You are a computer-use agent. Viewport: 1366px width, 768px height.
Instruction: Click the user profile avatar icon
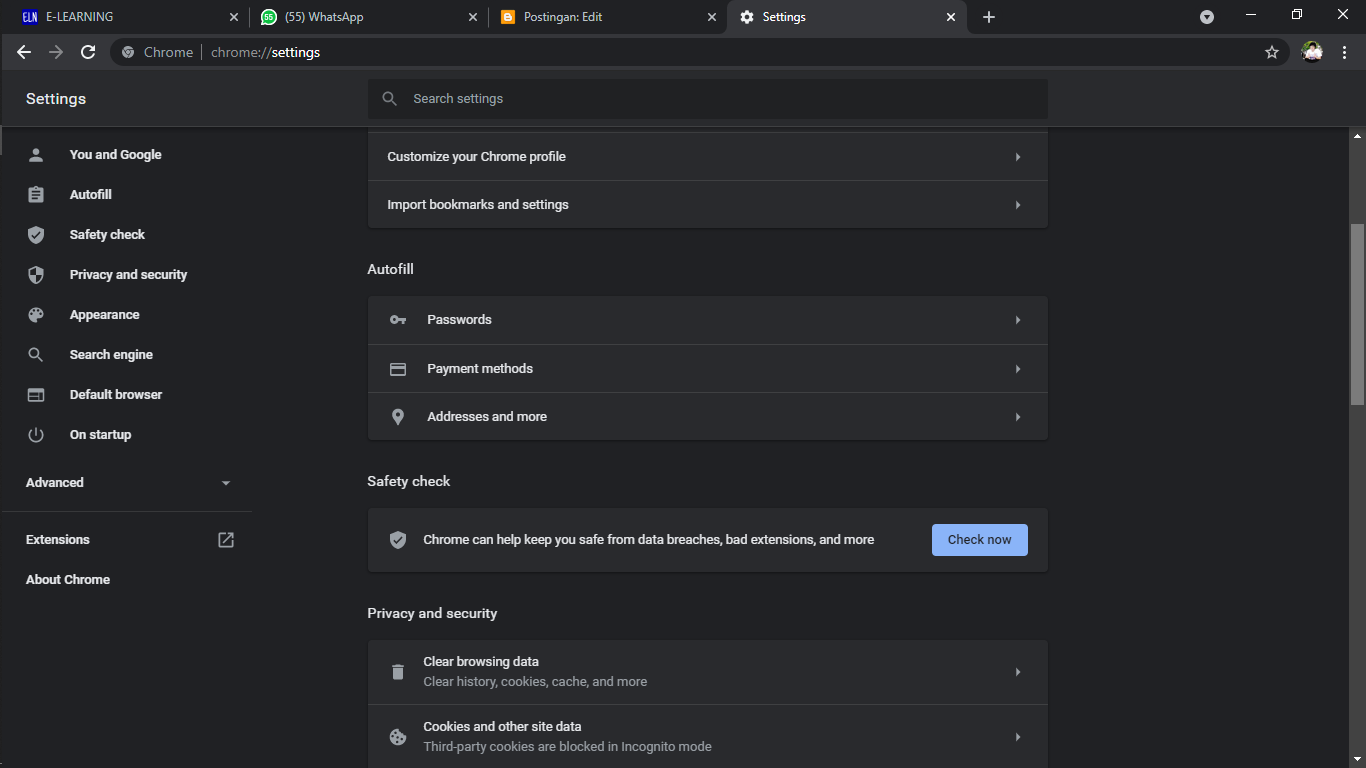[x=1312, y=52]
